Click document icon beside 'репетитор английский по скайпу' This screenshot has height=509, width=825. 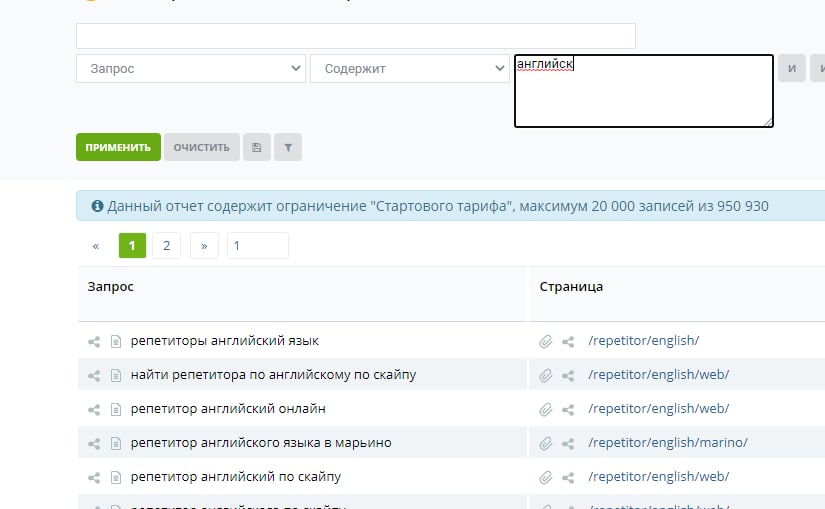coord(116,477)
